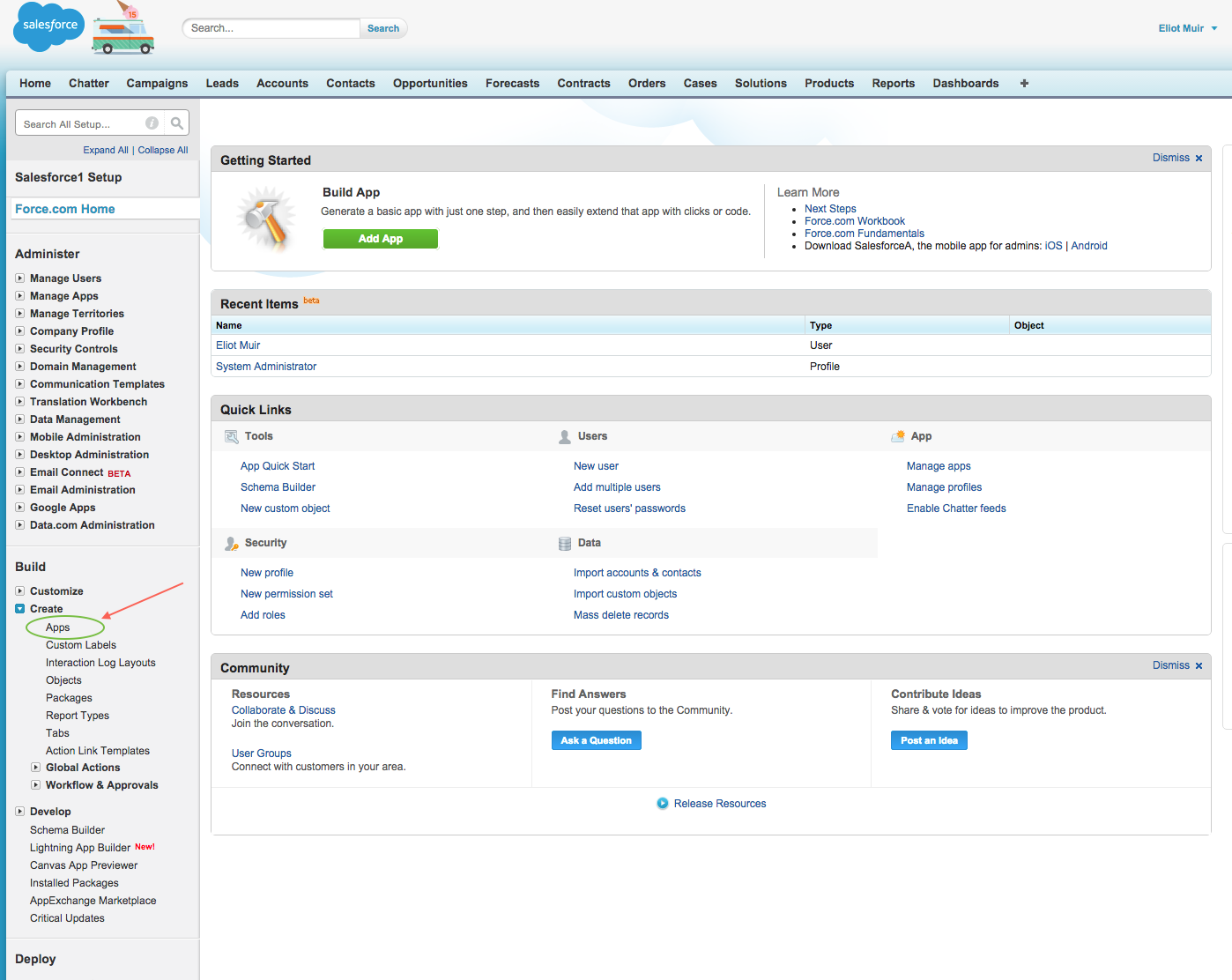Expand the Workflow & Approvals node
Screen dimensions: 1232x980
pos(35,785)
